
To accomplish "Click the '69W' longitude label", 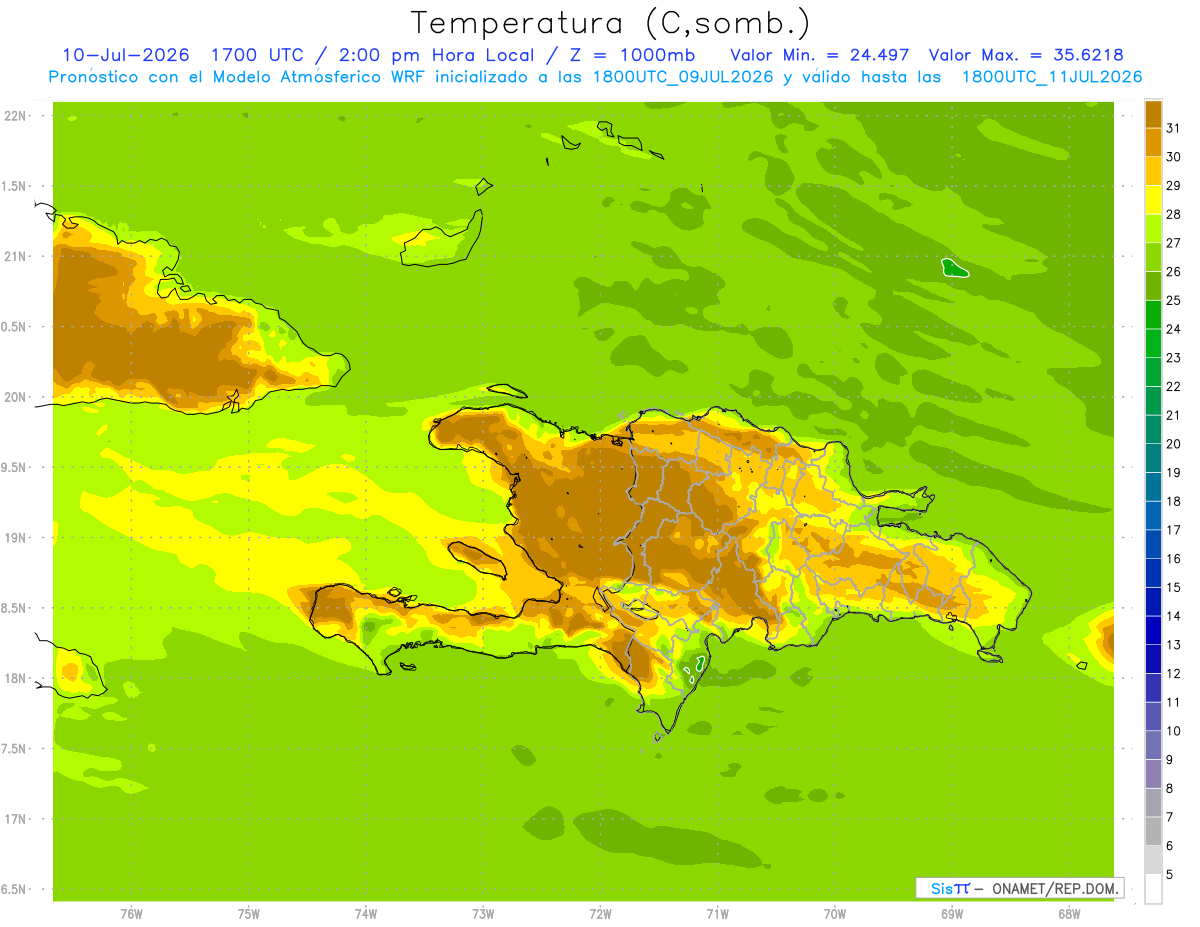I will [x=951, y=914].
